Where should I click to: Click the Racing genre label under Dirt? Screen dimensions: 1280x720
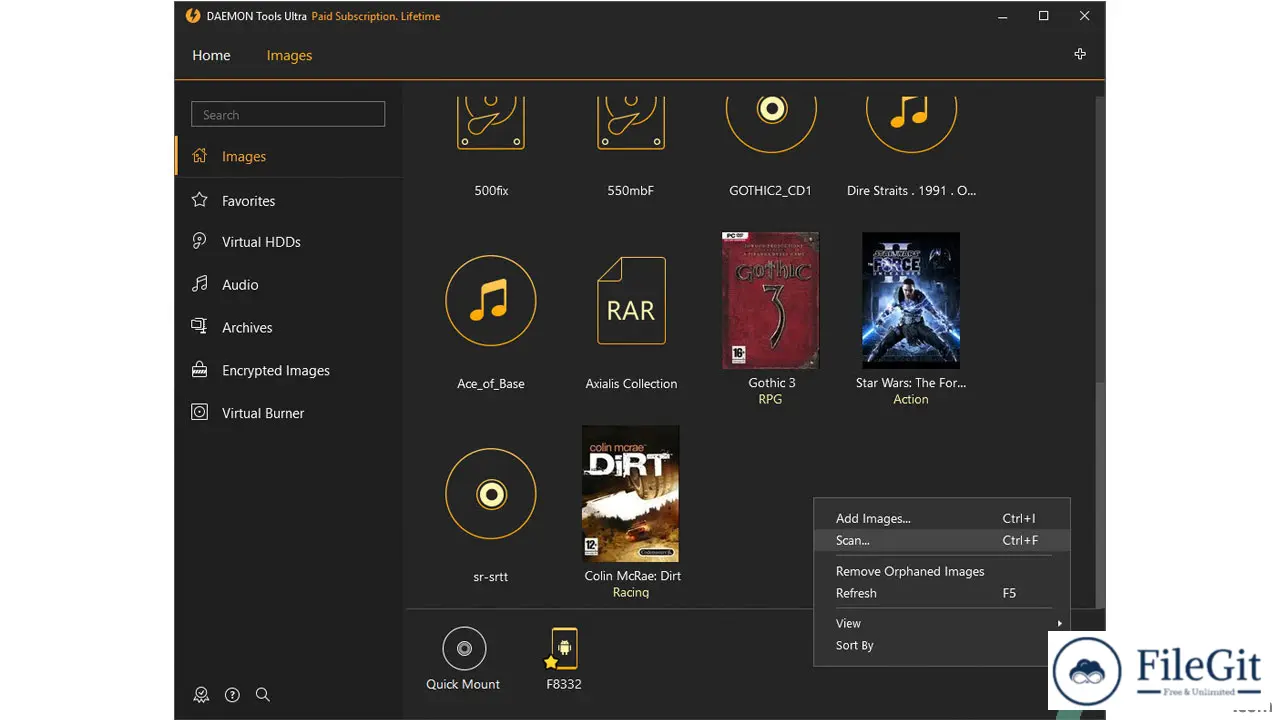click(631, 592)
